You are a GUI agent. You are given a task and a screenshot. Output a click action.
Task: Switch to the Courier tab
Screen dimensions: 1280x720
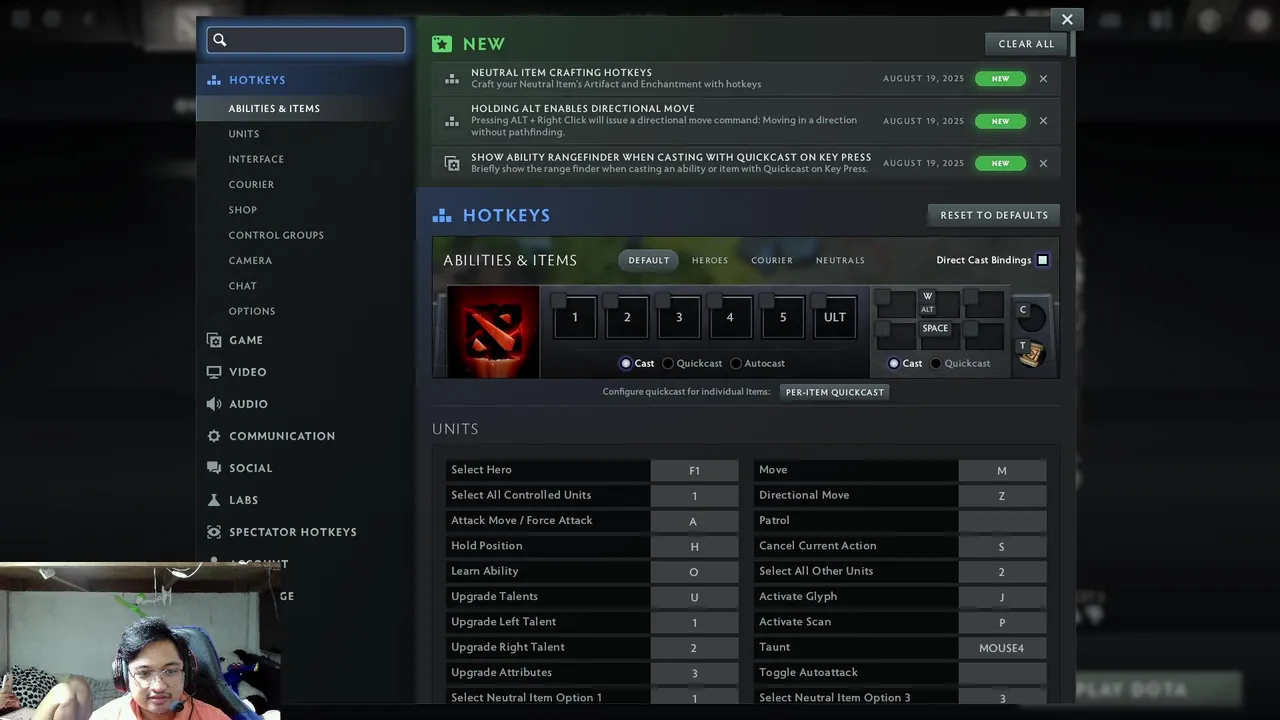(772, 260)
